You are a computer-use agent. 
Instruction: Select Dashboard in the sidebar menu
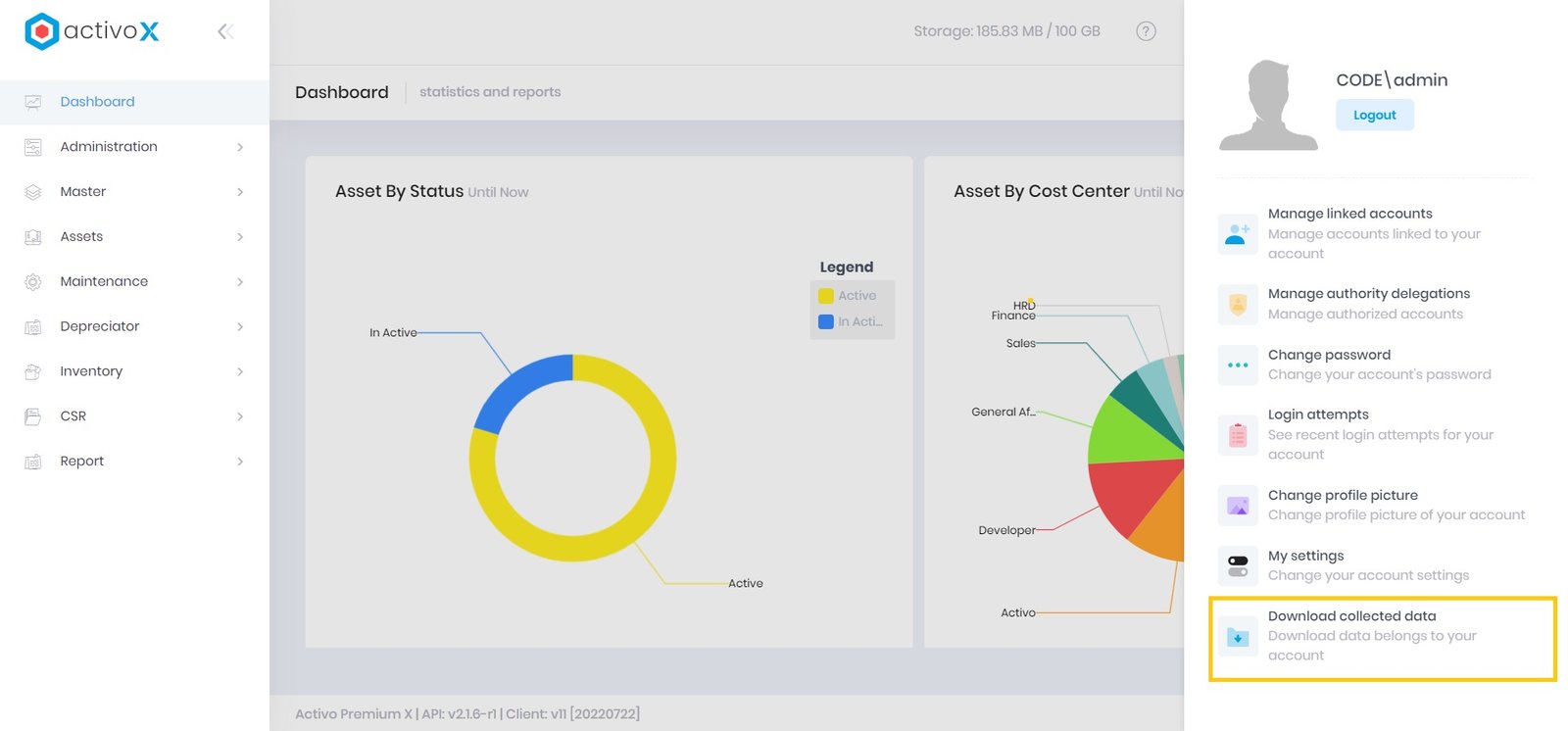click(97, 102)
